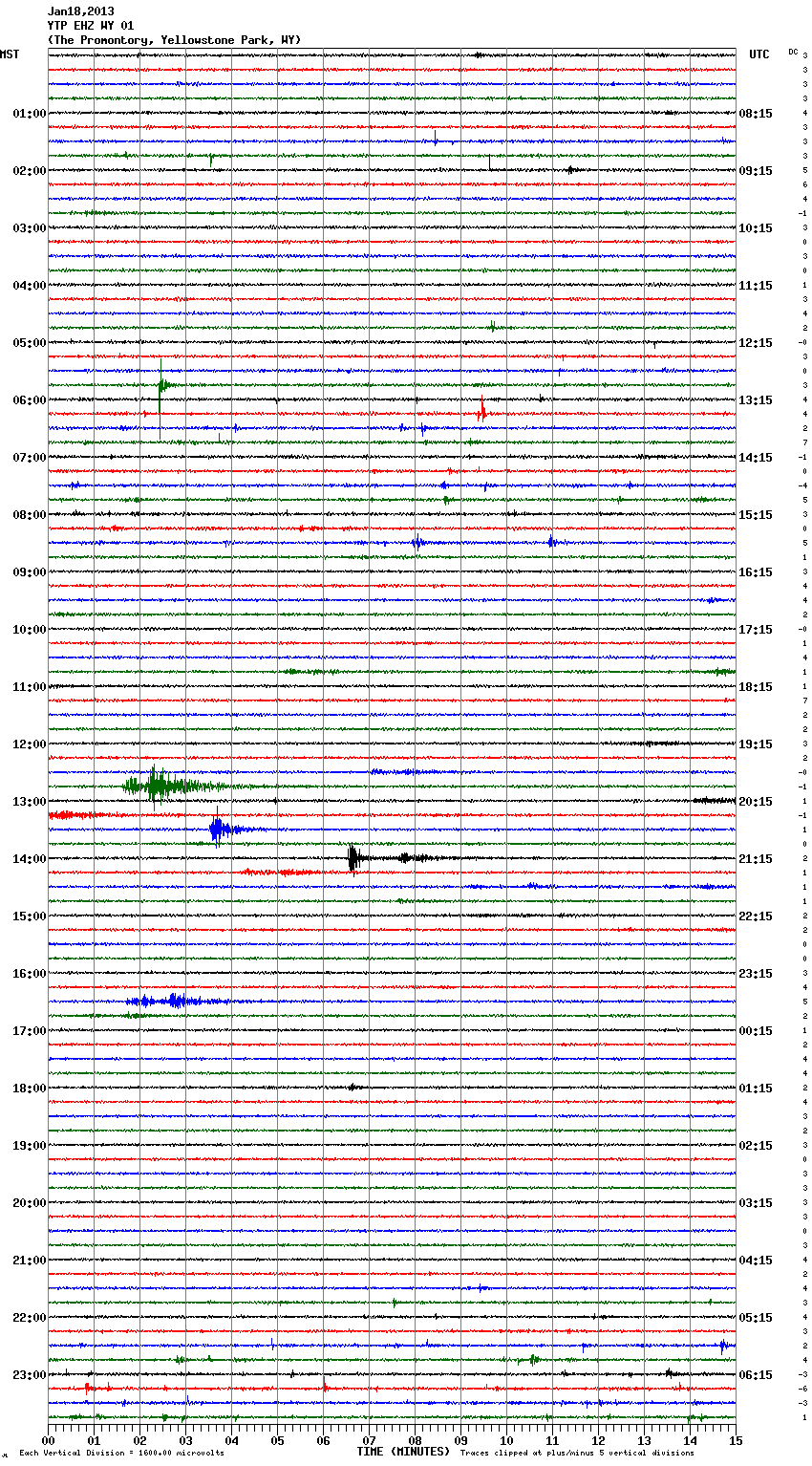Screen dimensions: 812x1466
Task: Click the 03:15 UTC time label
Action: [x=756, y=1203]
